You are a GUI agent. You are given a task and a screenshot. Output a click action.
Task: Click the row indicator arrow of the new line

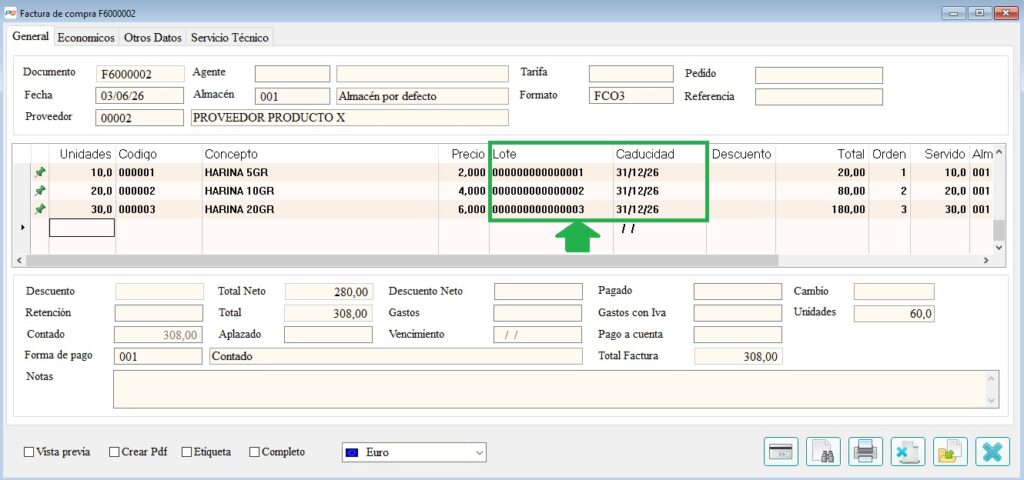(23, 227)
